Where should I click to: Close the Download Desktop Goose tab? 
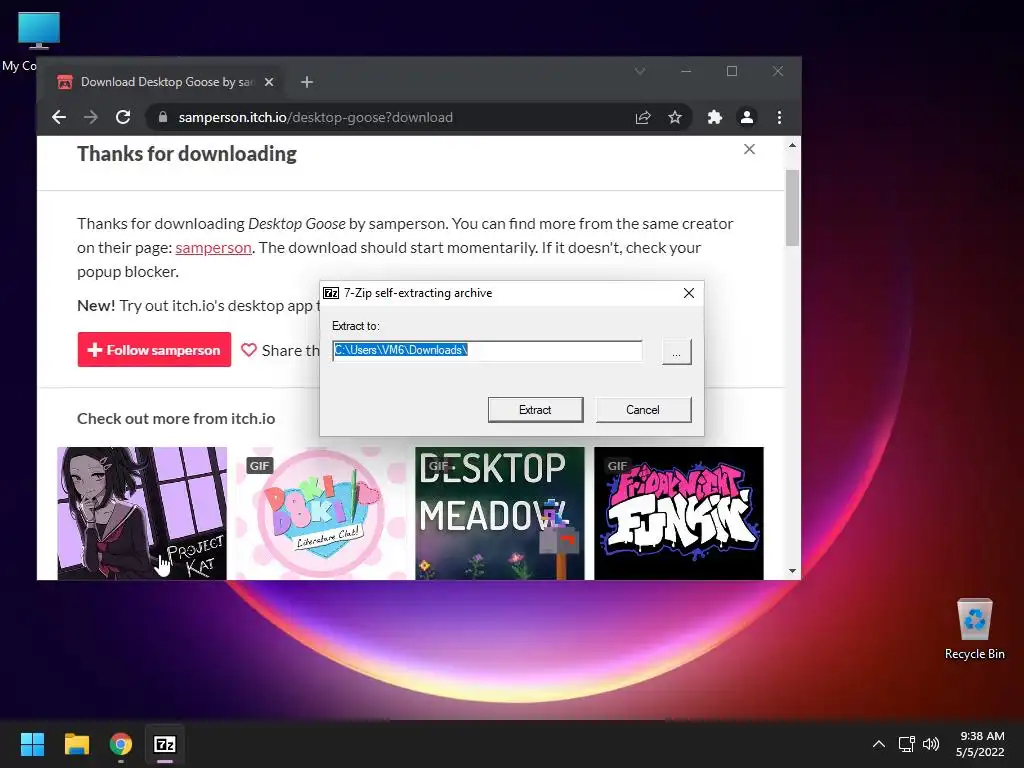(x=268, y=82)
